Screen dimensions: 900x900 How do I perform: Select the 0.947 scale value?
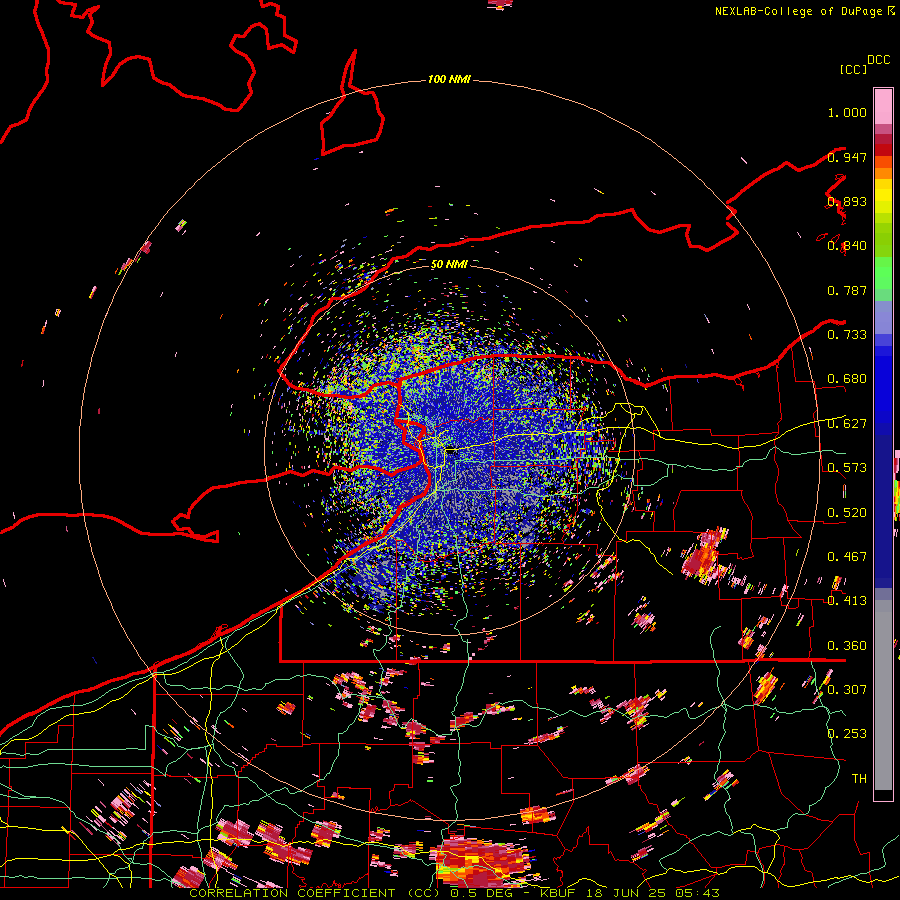click(847, 157)
